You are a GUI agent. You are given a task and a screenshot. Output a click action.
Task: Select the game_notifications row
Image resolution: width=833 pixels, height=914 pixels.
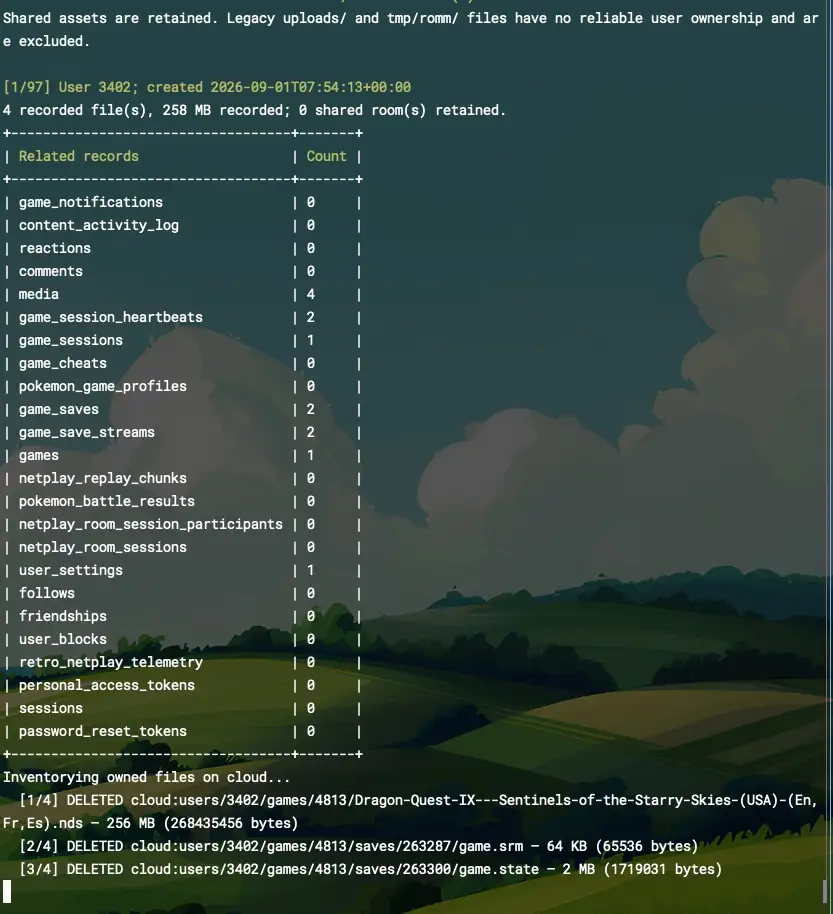click(182, 202)
